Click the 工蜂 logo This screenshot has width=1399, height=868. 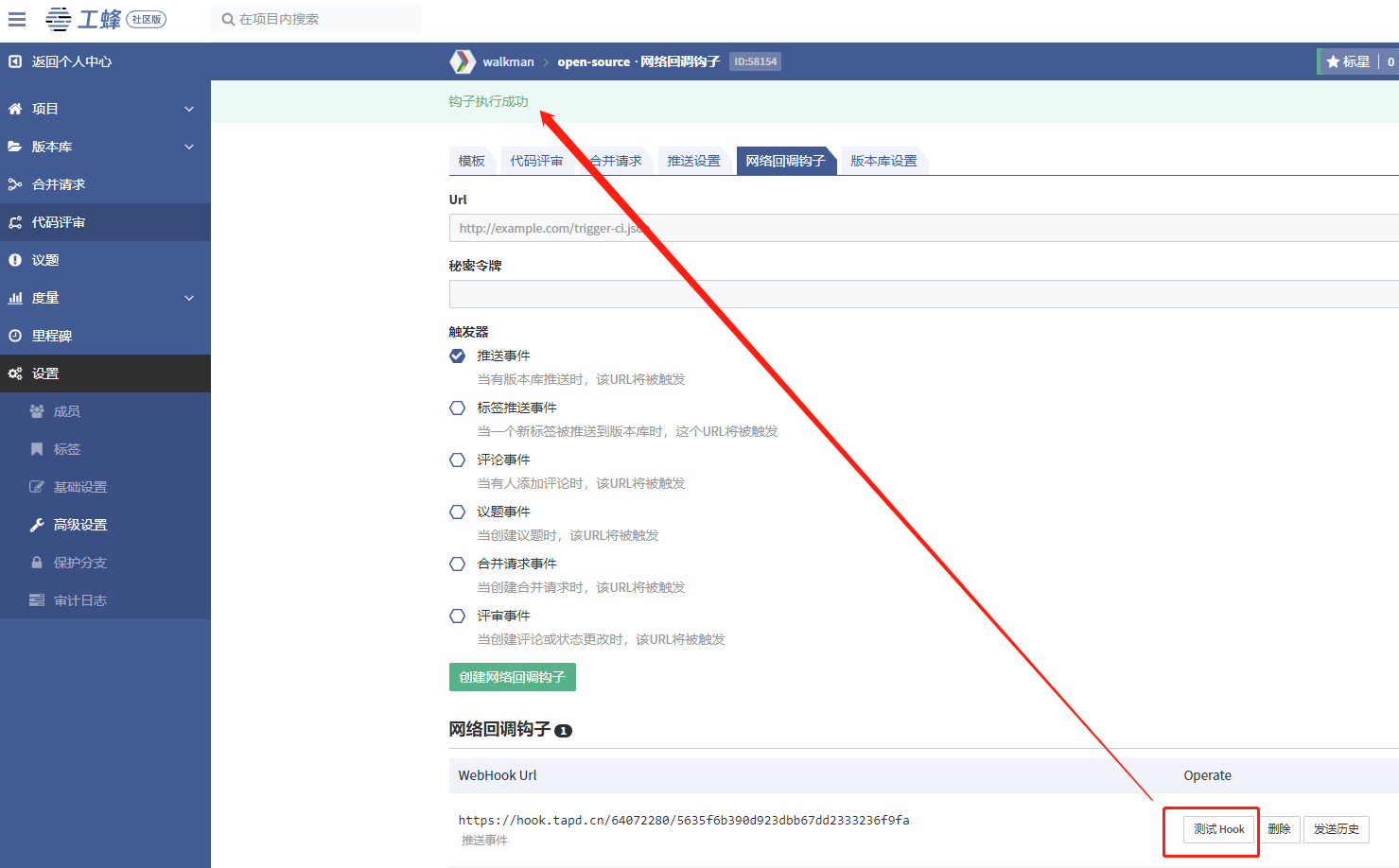[83, 19]
